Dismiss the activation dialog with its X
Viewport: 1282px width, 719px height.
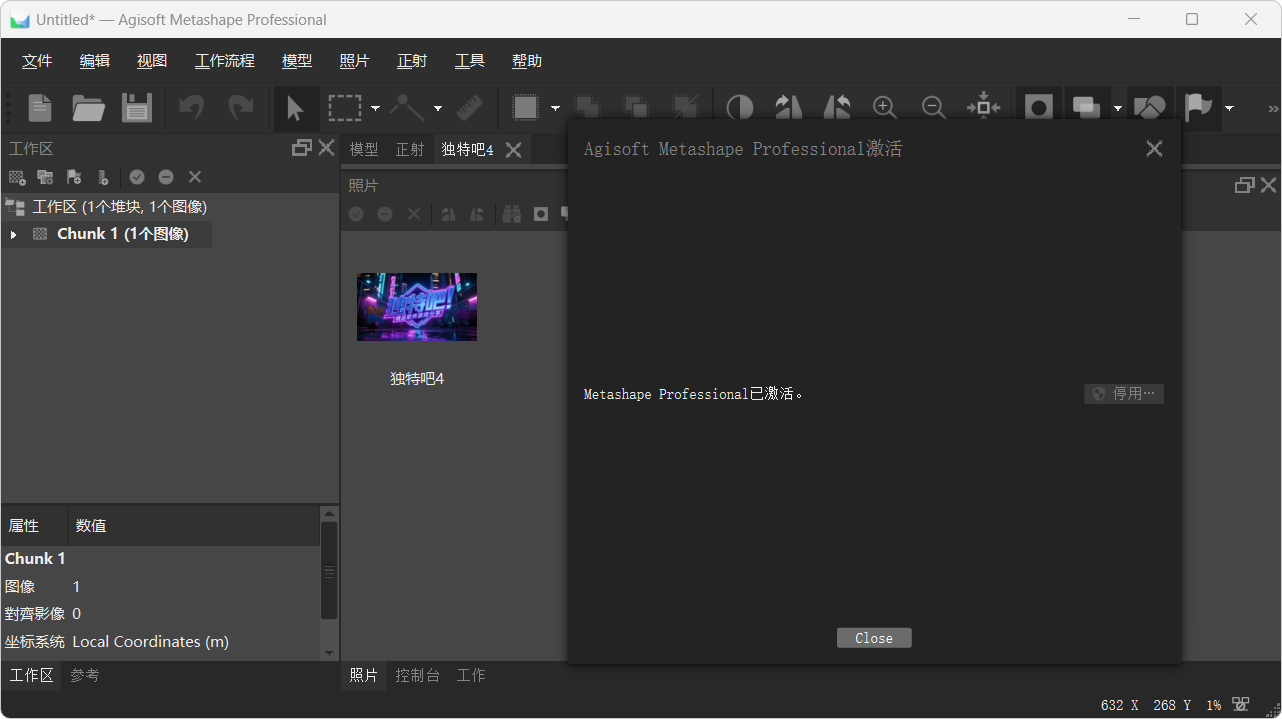tap(1154, 149)
